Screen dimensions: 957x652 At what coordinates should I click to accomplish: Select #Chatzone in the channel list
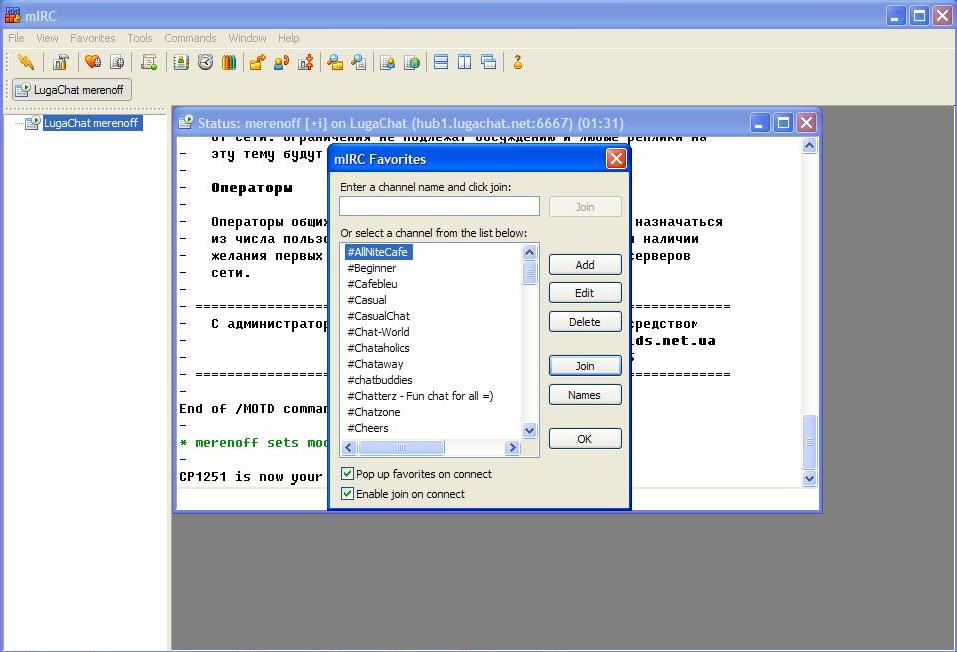coord(374,411)
